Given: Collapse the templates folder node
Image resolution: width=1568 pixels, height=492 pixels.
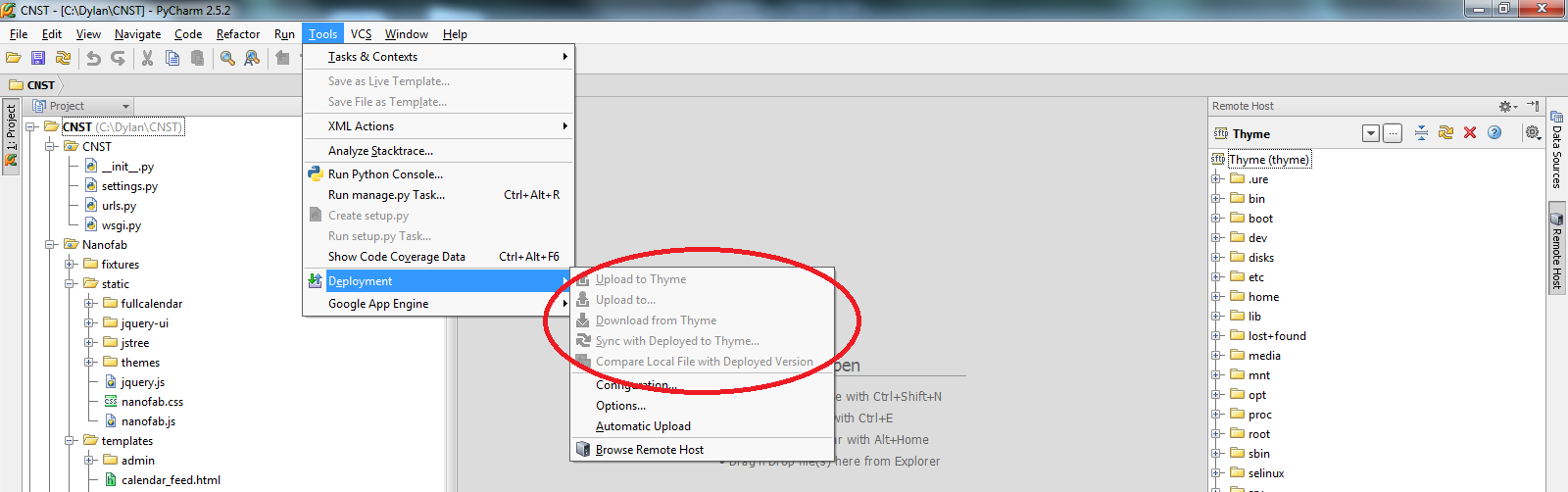Looking at the screenshot, I should (71, 441).
